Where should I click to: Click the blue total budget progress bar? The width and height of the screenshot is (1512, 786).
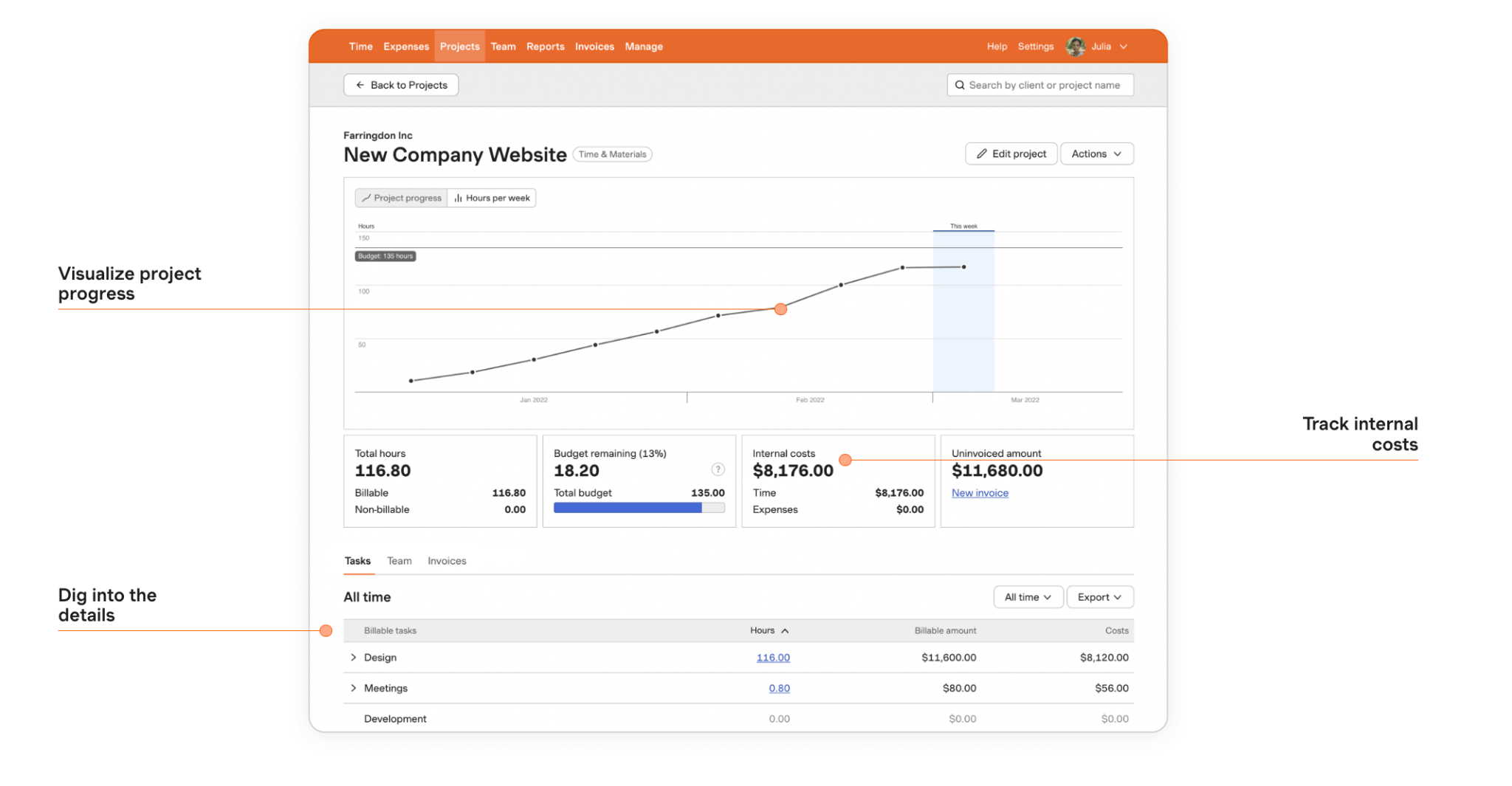click(x=628, y=508)
